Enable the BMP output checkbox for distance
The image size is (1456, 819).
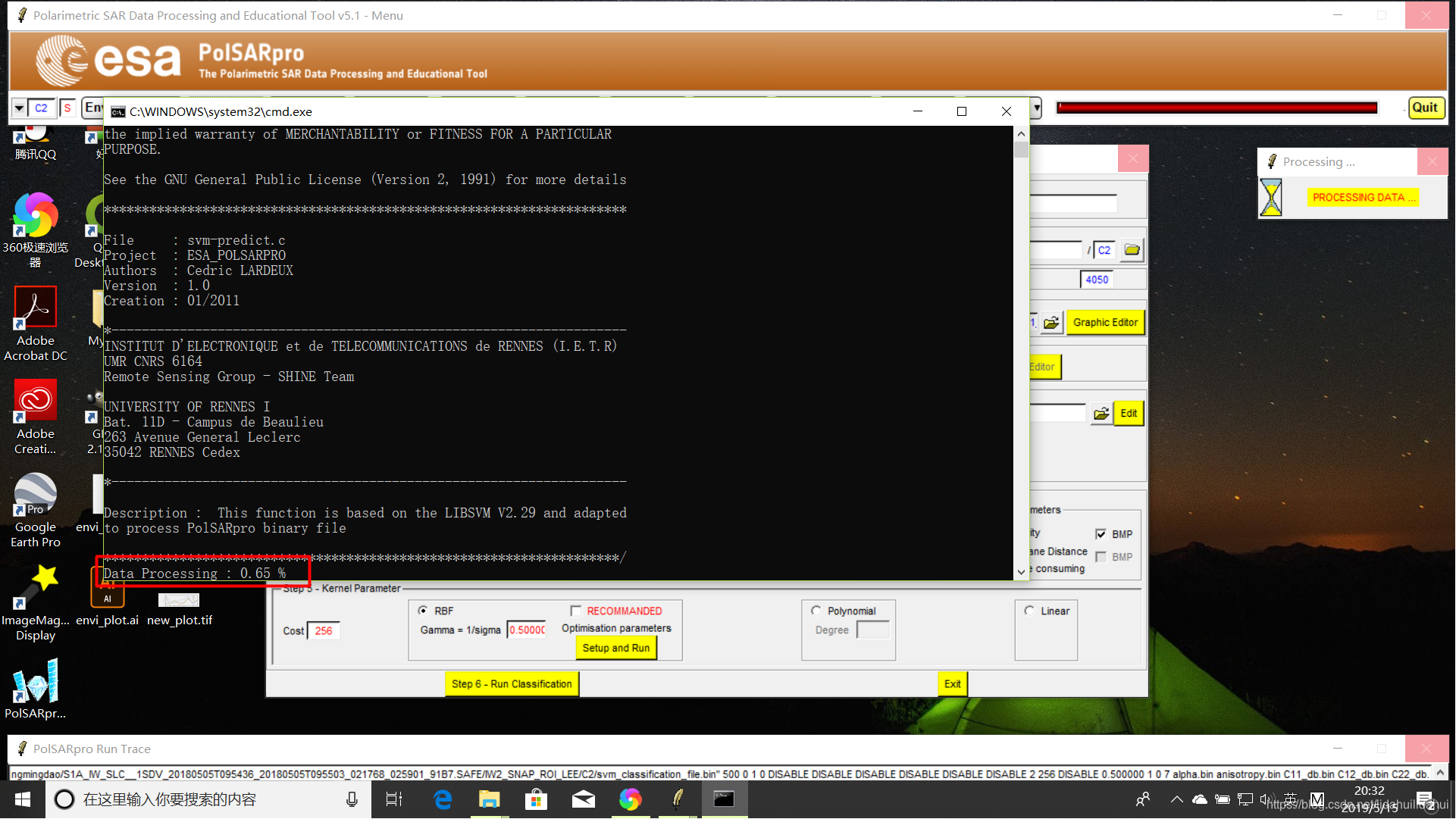[x=1101, y=556]
